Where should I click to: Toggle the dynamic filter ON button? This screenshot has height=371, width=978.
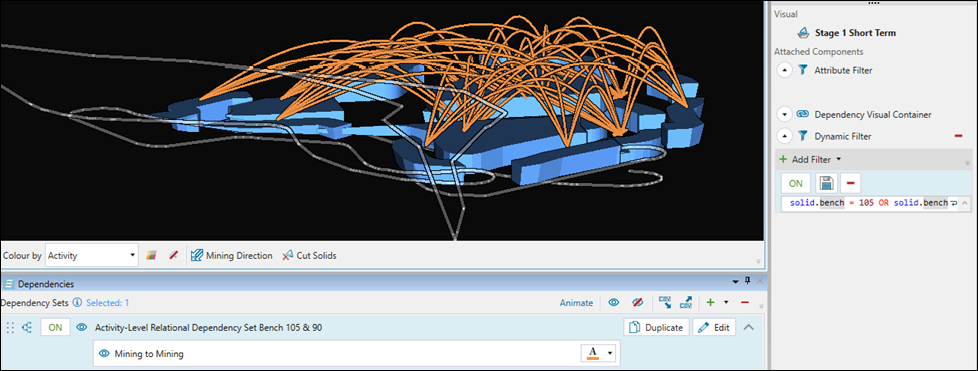coord(796,183)
